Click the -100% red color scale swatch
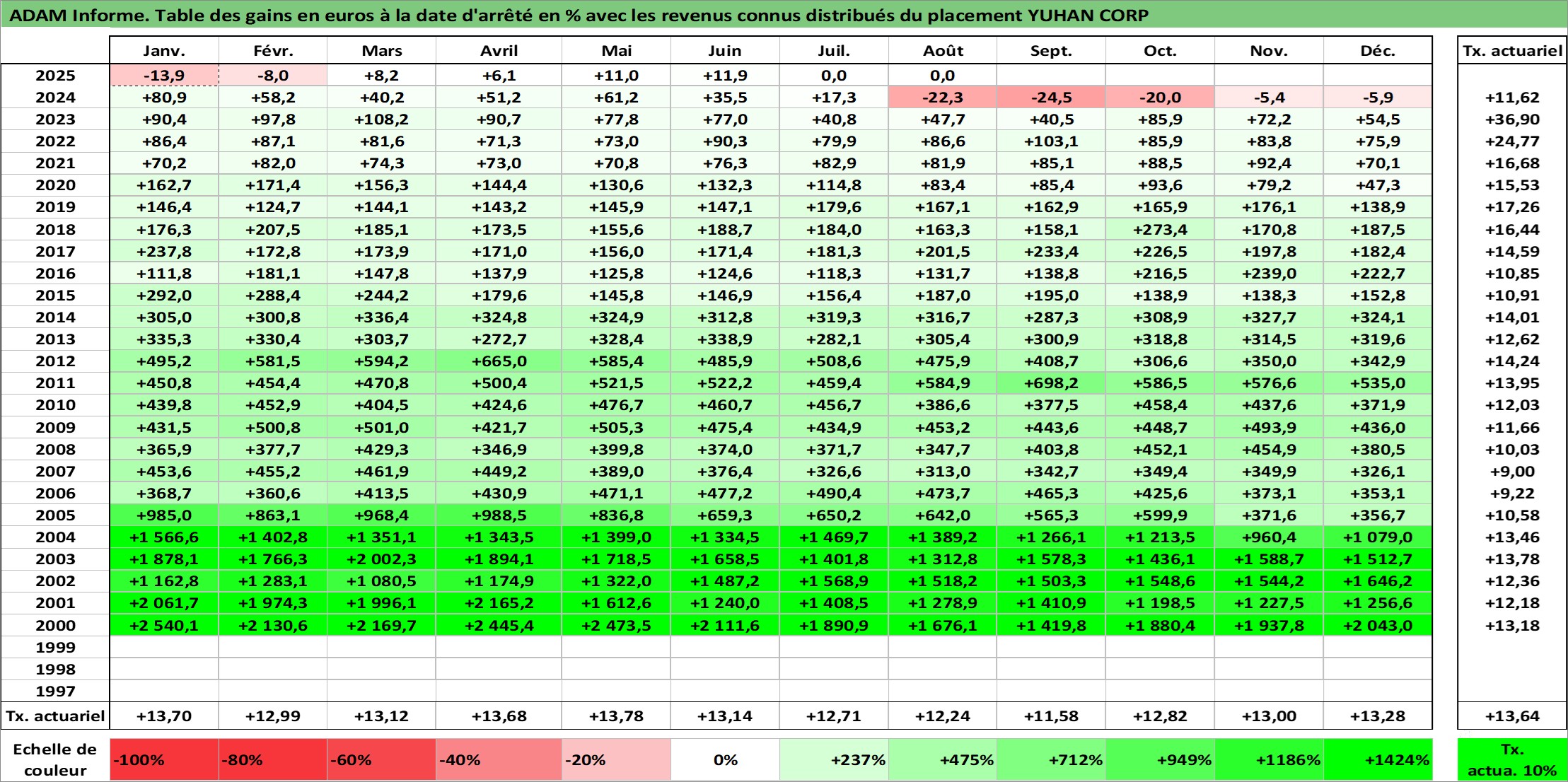The height and width of the screenshot is (782, 1568). pos(164,760)
